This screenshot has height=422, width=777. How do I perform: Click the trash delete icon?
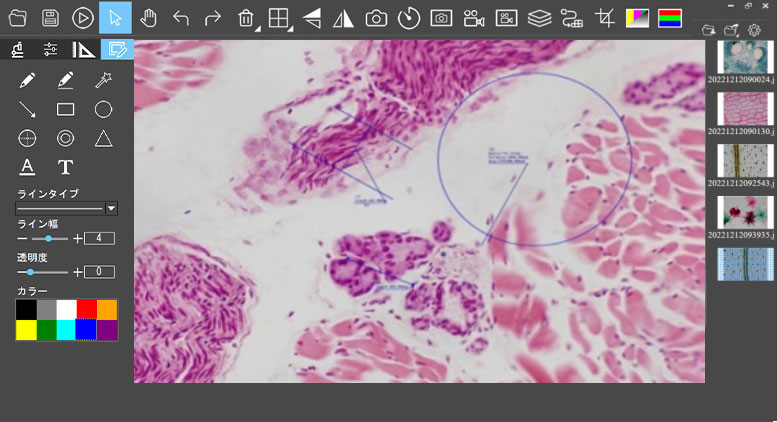click(x=245, y=18)
